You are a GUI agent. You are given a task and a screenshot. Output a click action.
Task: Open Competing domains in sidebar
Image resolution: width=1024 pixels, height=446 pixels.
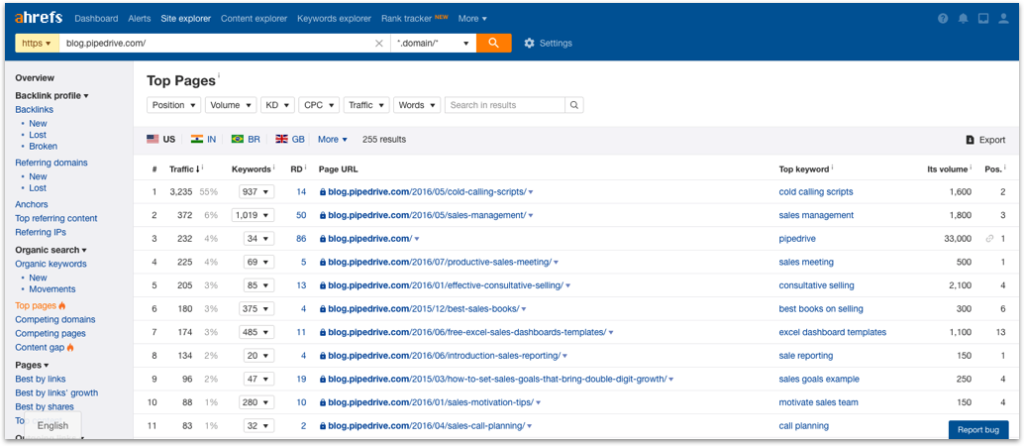click(x=56, y=319)
